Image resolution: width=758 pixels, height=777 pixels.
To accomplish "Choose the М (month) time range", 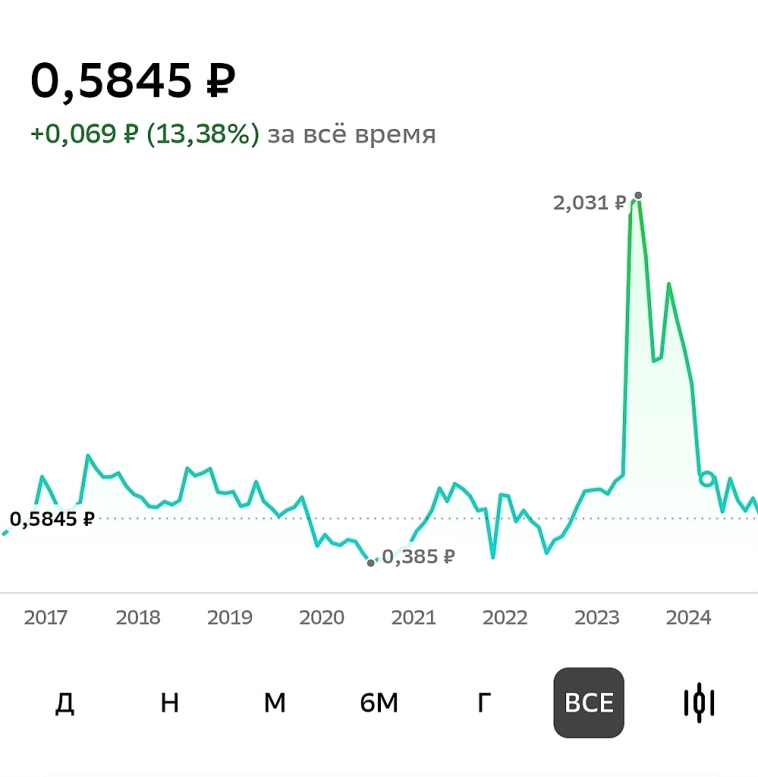I will point(275,703).
